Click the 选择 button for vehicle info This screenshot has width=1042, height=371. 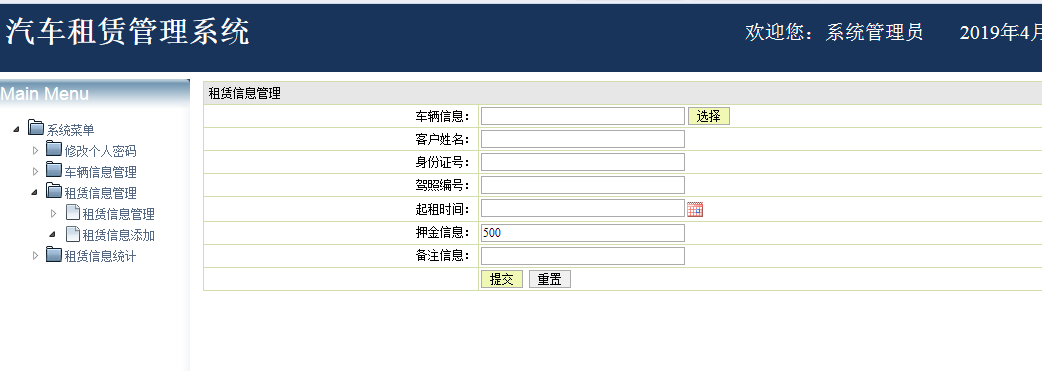708,116
